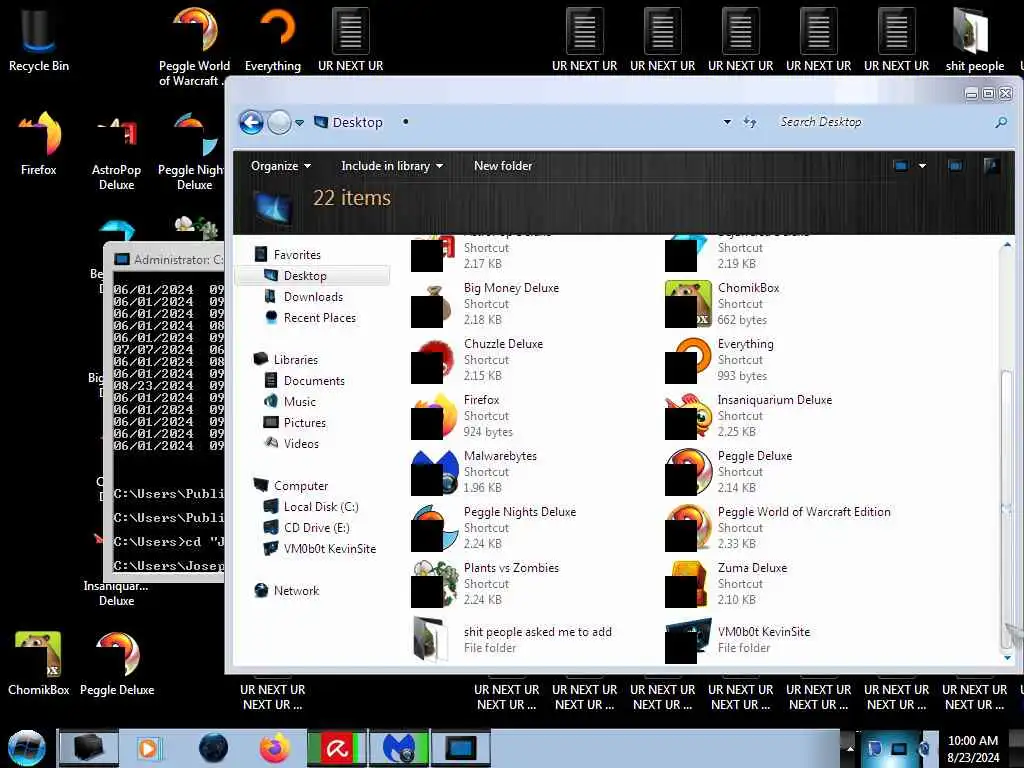Viewport: 1024px width, 768px height.
Task: Click scrollbar up arrow in file list
Action: point(1007,245)
